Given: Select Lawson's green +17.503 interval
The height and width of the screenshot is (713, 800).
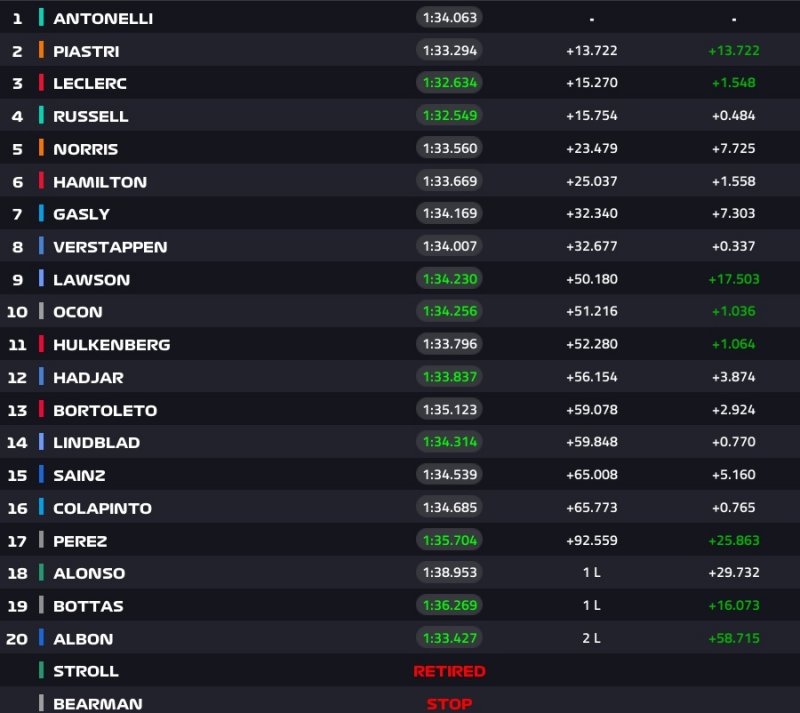Looking at the screenshot, I should tap(734, 279).
